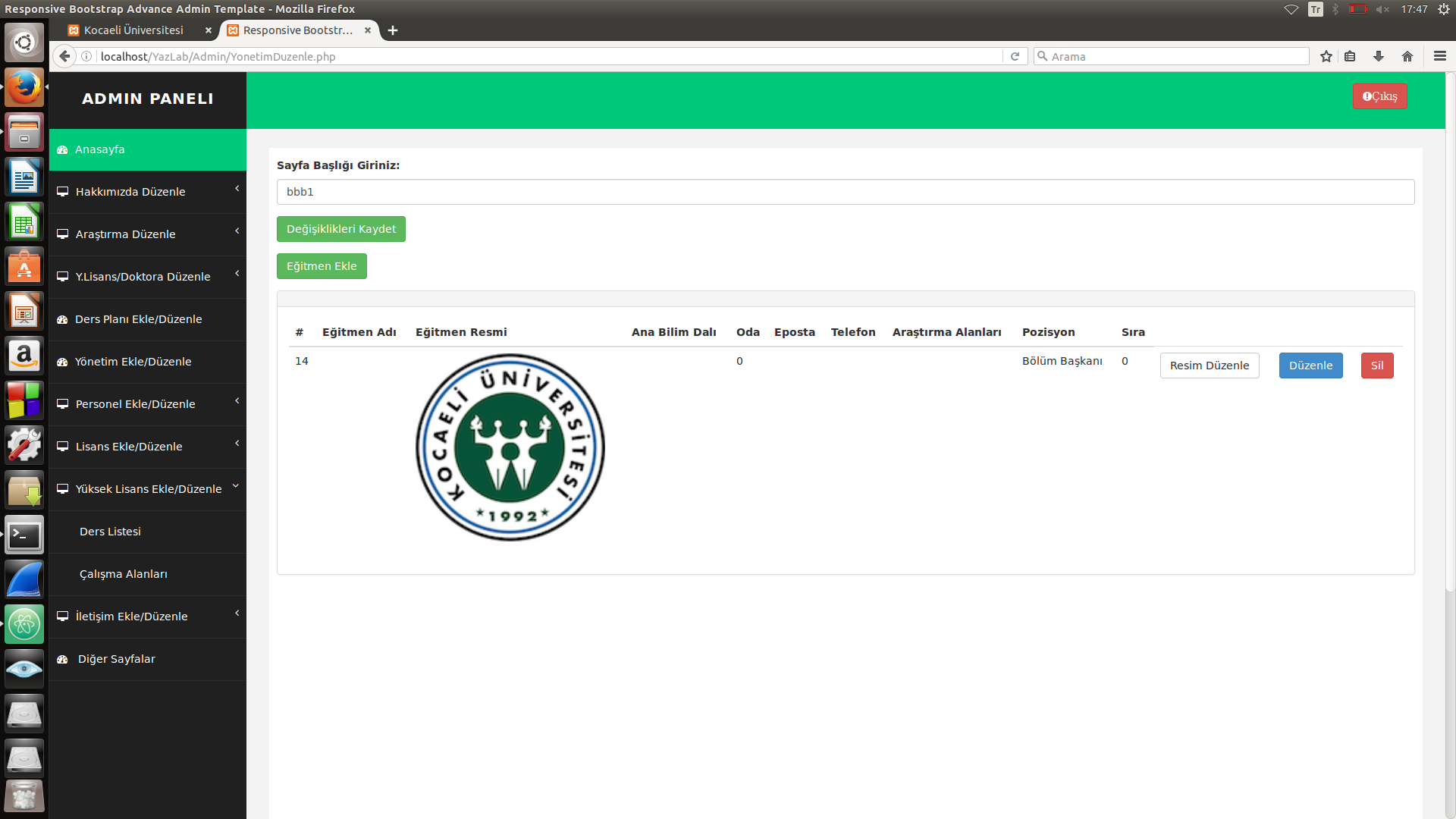Image resolution: width=1456 pixels, height=819 pixels.
Task: Open Firefox downloads arrow icon
Action: click(1379, 56)
